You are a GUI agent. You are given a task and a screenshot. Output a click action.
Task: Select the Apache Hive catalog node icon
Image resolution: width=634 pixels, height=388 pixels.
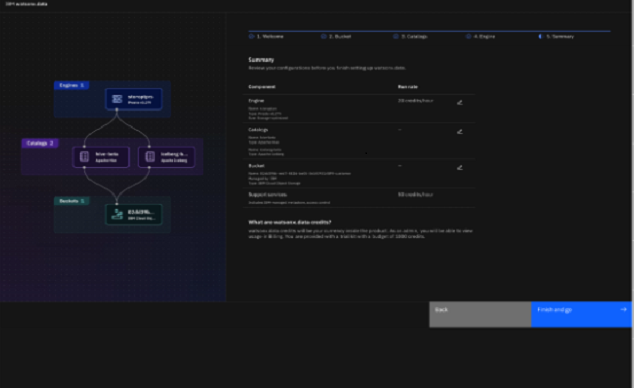(x=84, y=157)
